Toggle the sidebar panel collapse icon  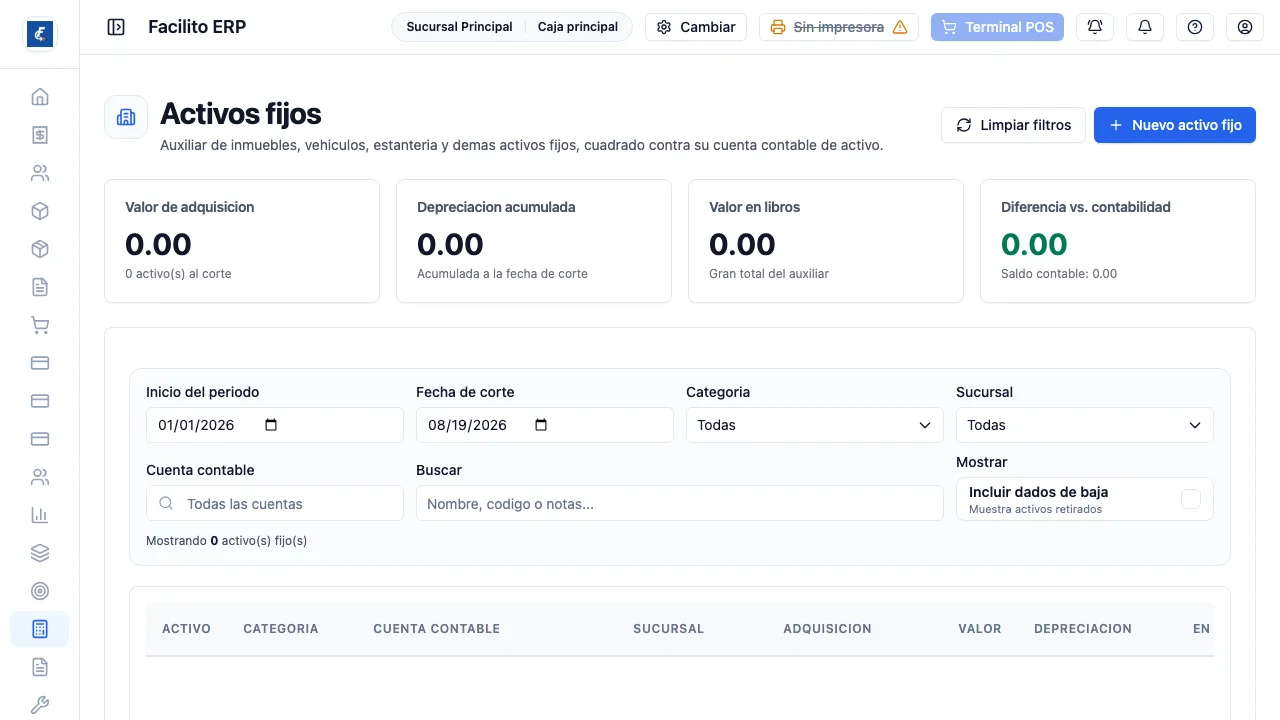tap(116, 27)
